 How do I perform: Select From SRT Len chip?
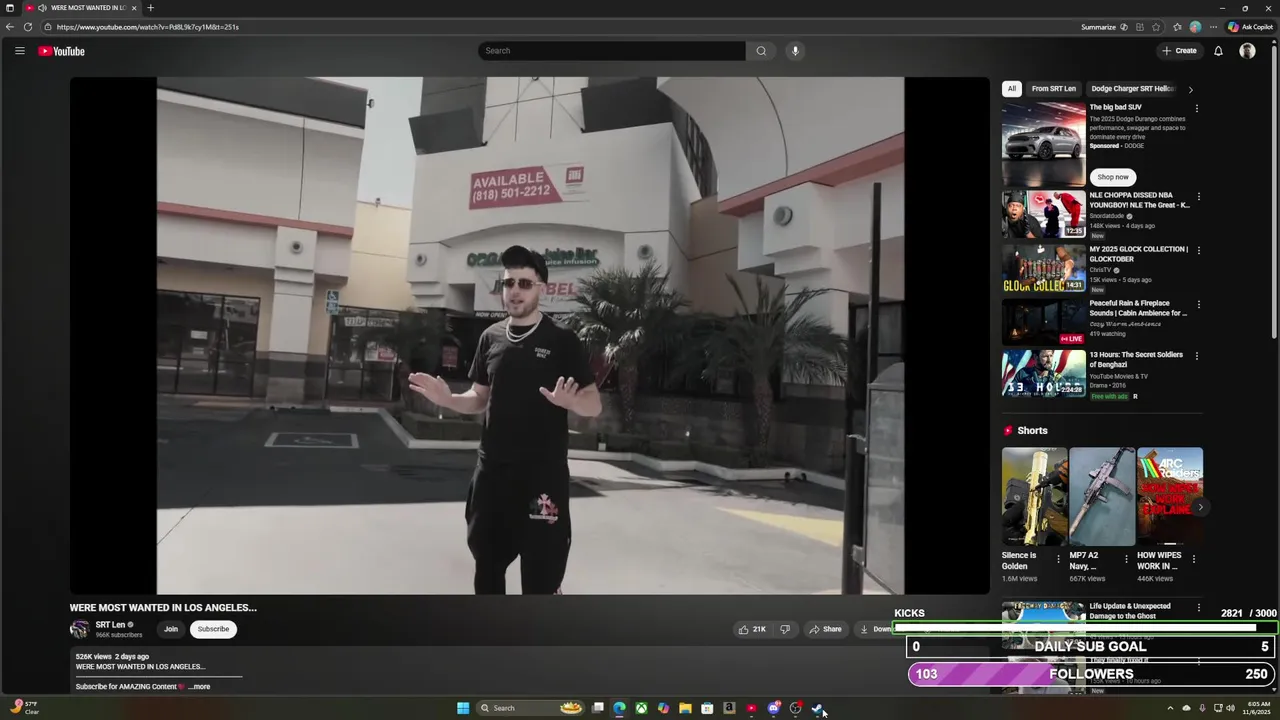[x=1054, y=89]
